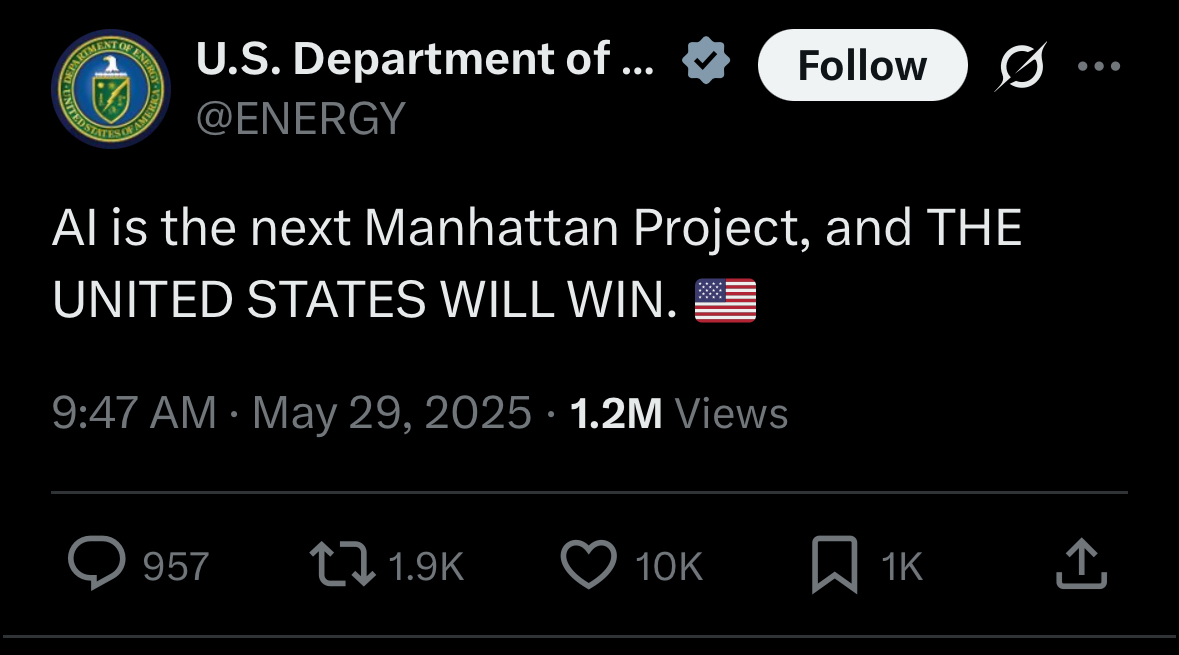Follow the @ENERGY account

pyautogui.click(x=862, y=66)
